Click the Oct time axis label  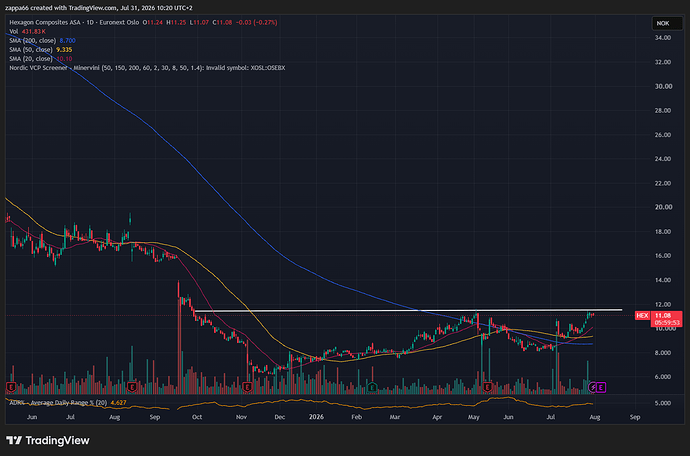coord(197,417)
